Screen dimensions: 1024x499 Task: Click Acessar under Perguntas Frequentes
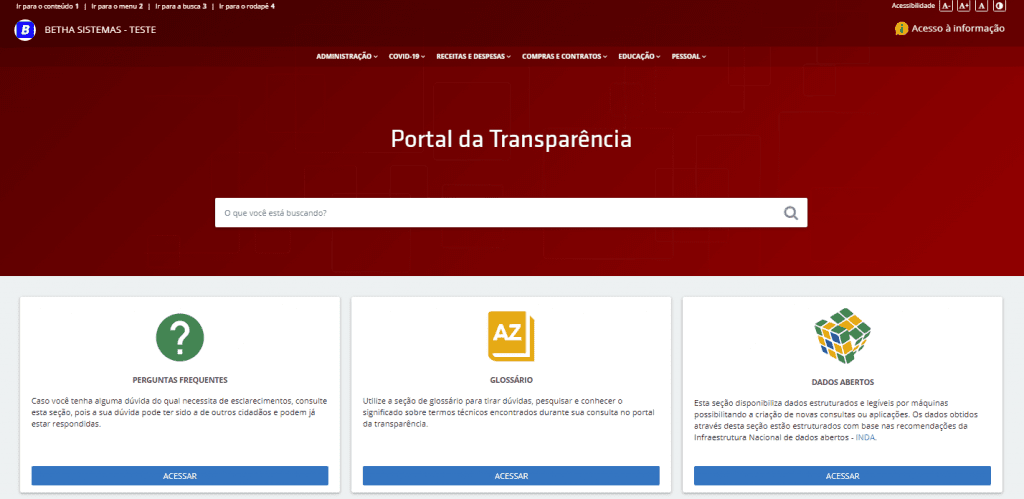pos(180,476)
